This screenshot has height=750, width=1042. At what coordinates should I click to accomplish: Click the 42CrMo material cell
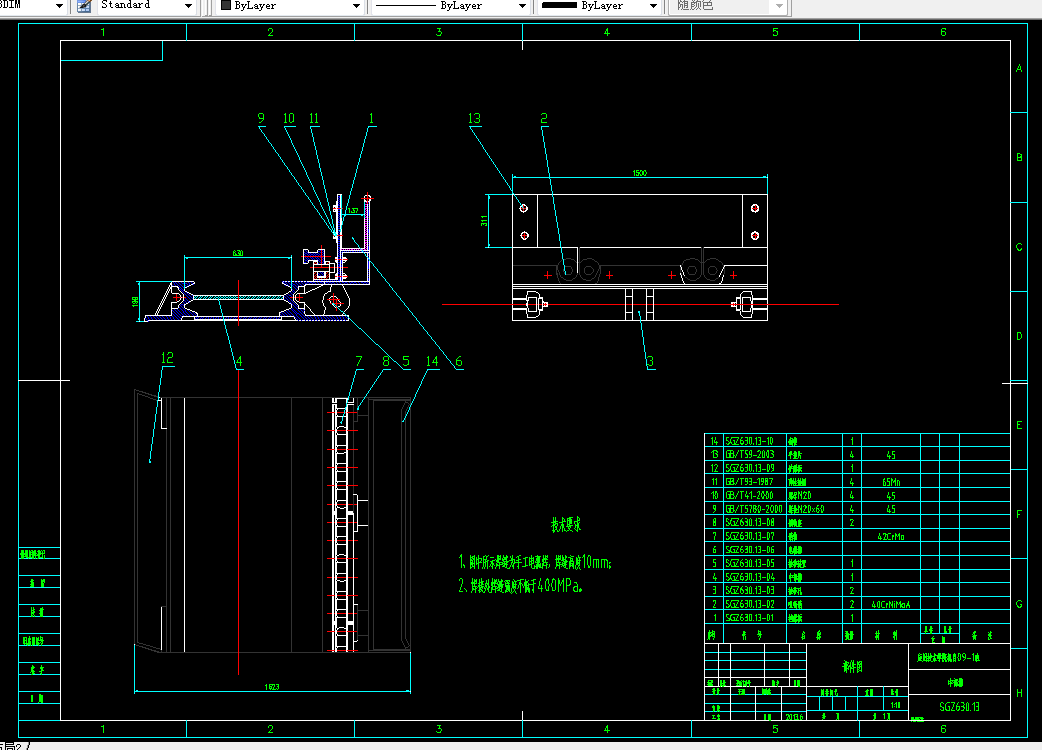(890, 537)
